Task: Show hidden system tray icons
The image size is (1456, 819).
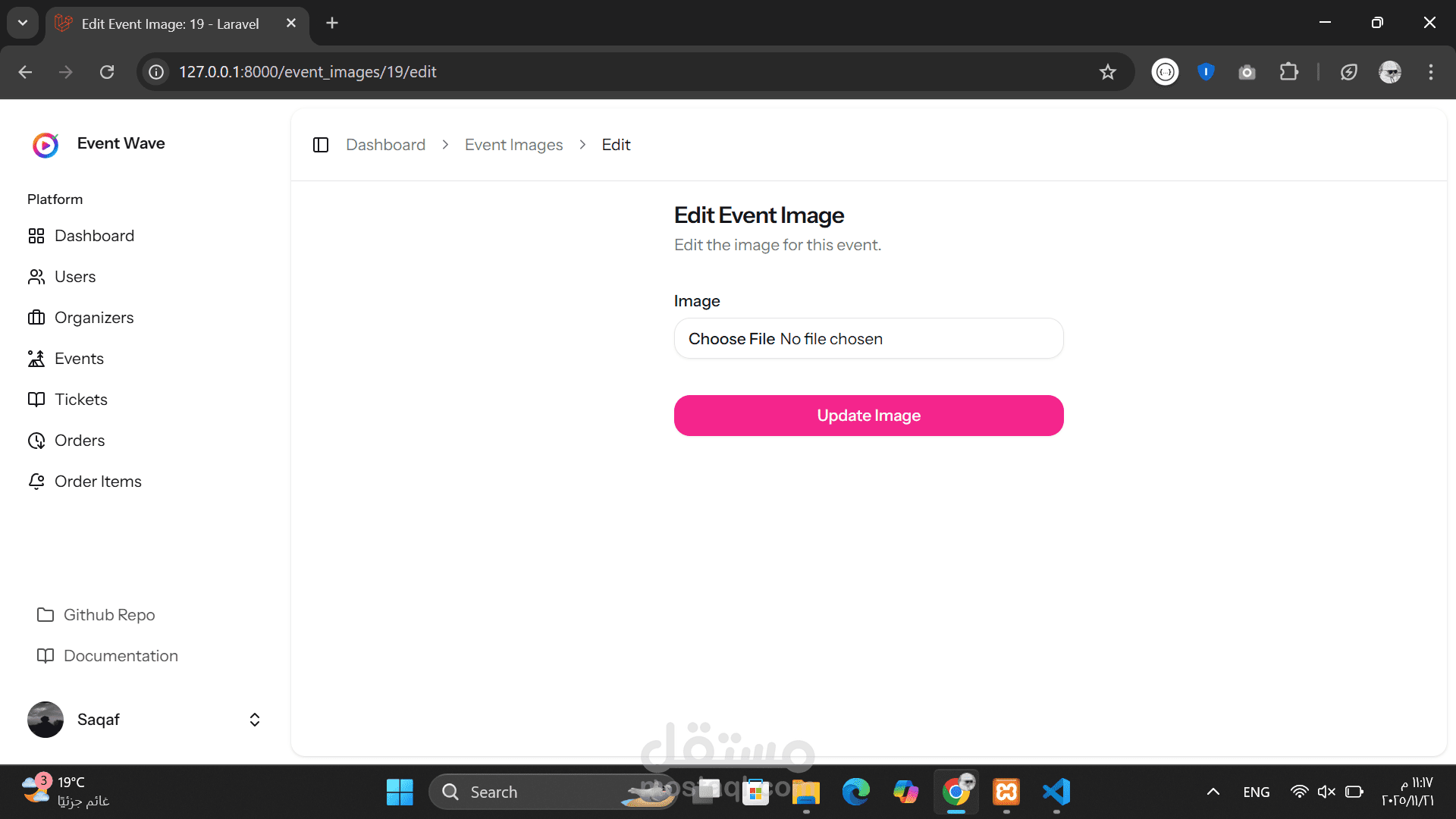Action: coord(1213,792)
